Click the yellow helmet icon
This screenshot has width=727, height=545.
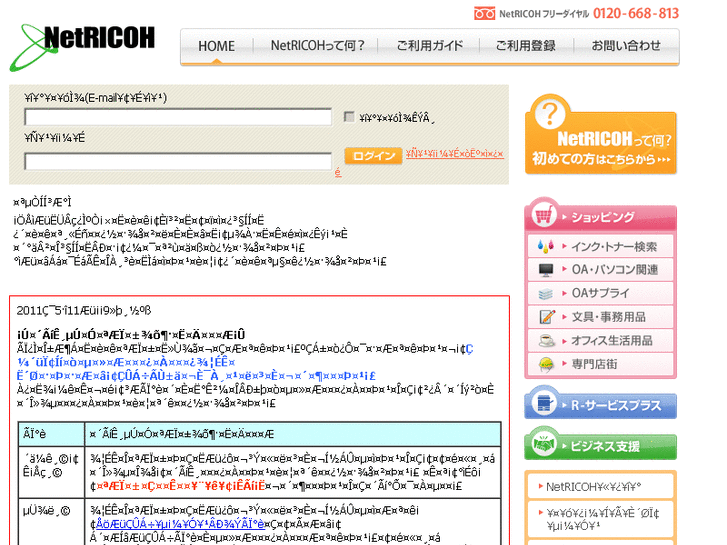[546, 365]
